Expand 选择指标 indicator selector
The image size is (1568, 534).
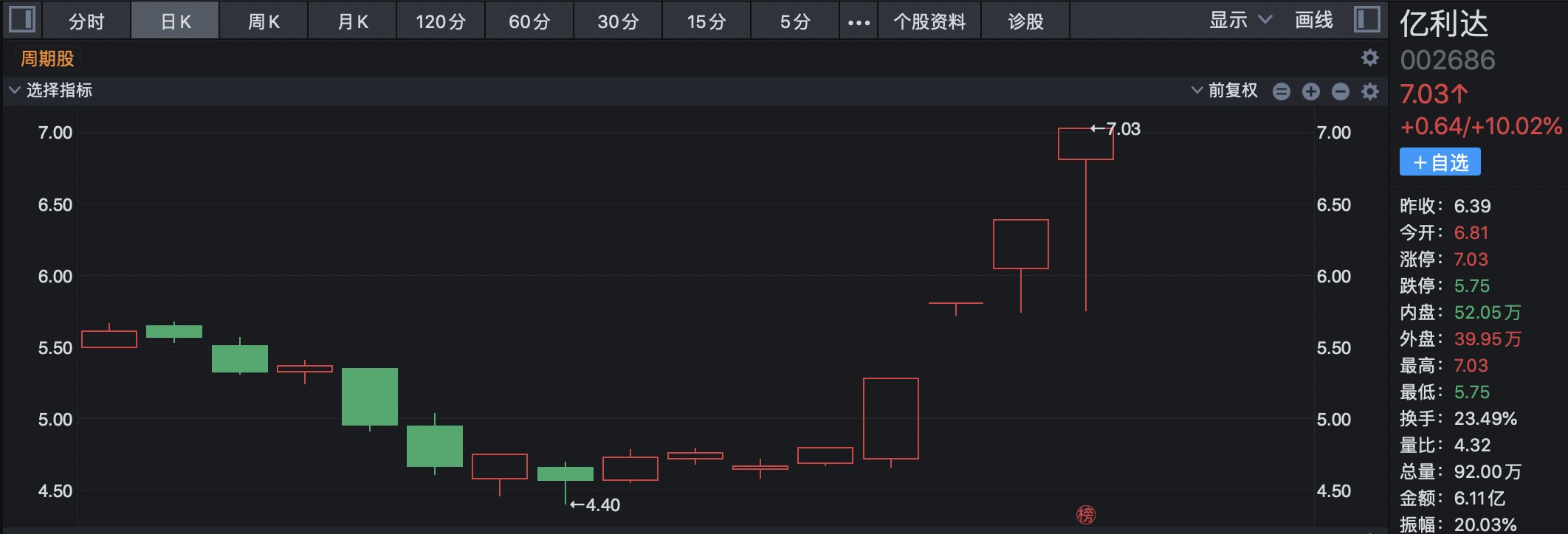tap(50, 90)
